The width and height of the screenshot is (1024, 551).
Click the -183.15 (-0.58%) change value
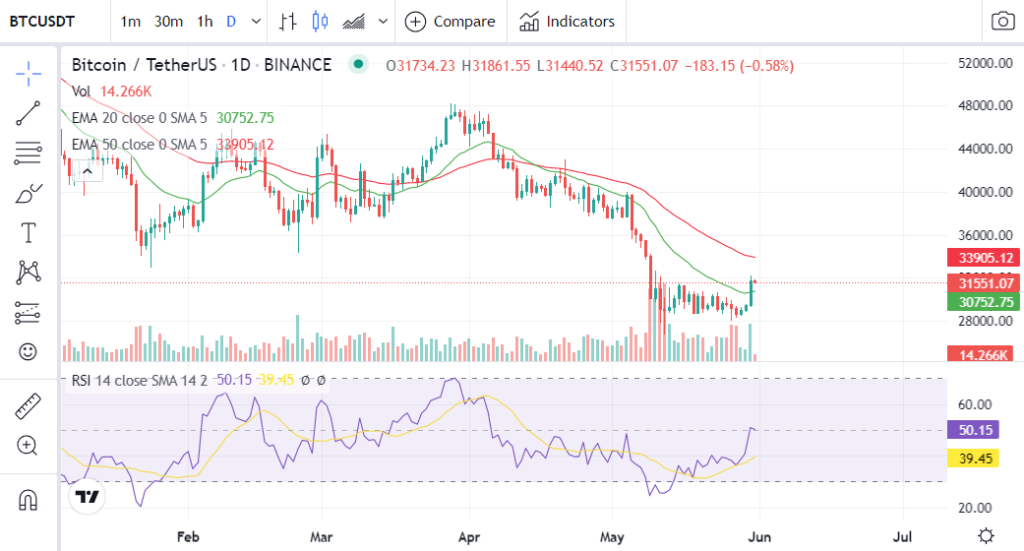click(739, 66)
